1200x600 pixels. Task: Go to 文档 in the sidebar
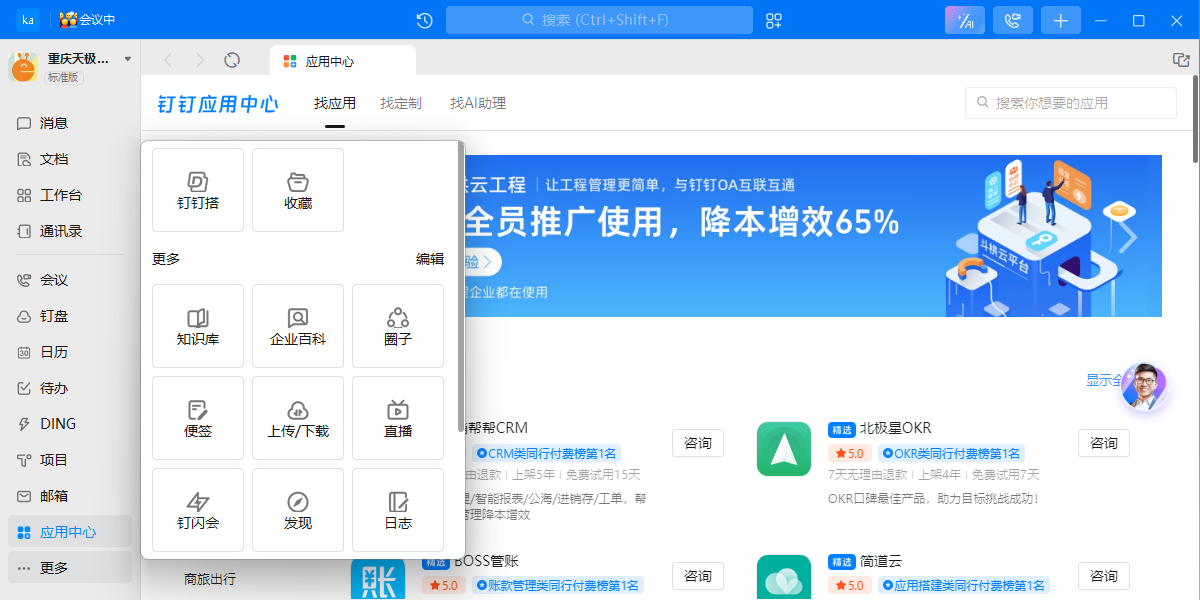click(70, 159)
